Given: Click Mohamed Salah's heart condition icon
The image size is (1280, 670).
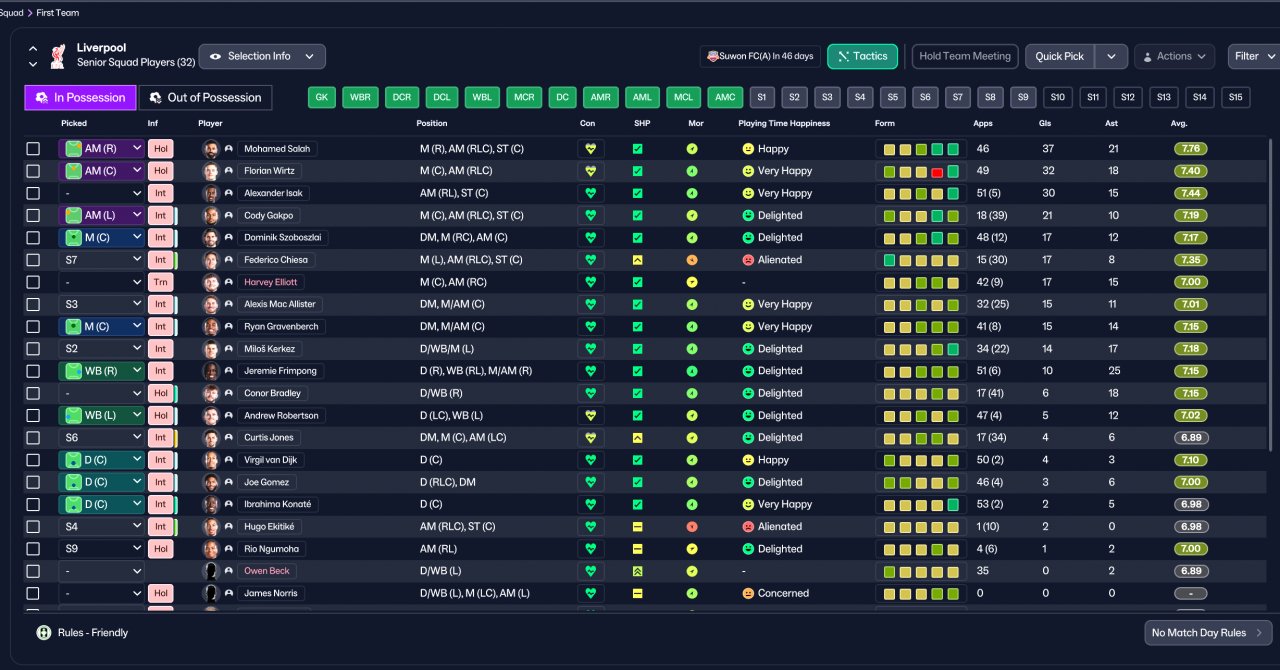Looking at the screenshot, I should pos(590,149).
